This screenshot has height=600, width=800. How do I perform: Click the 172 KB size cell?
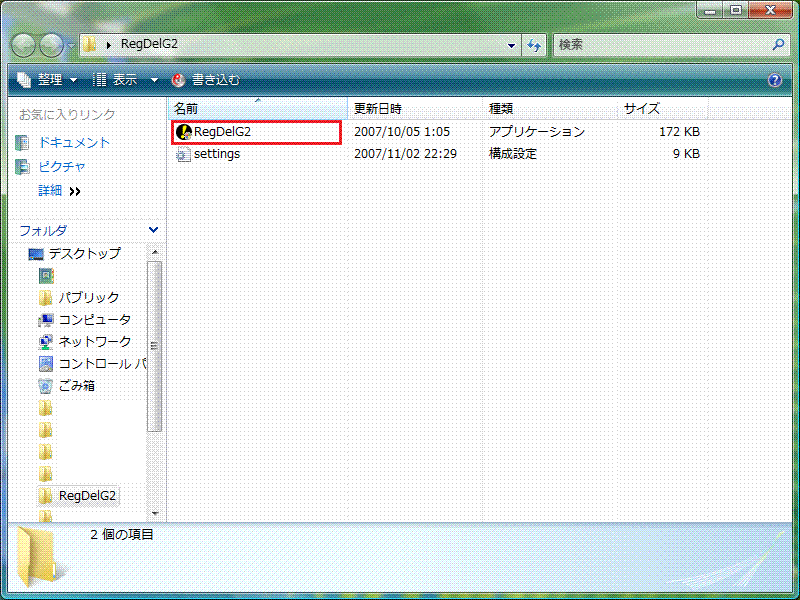(x=679, y=132)
